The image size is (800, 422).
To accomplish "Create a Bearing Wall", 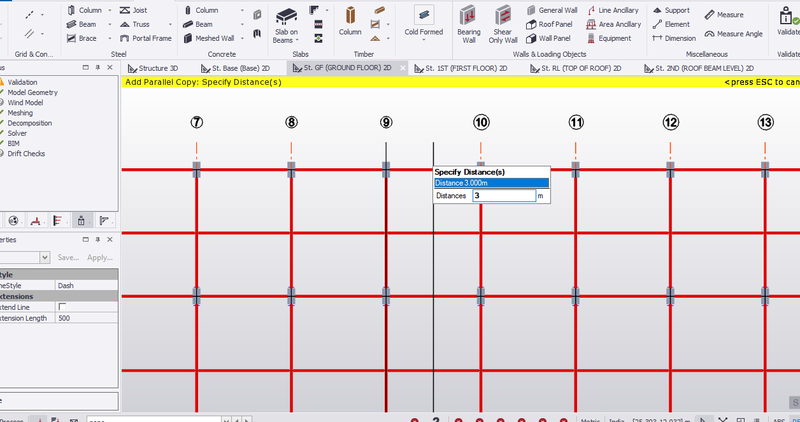I will (468, 24).
